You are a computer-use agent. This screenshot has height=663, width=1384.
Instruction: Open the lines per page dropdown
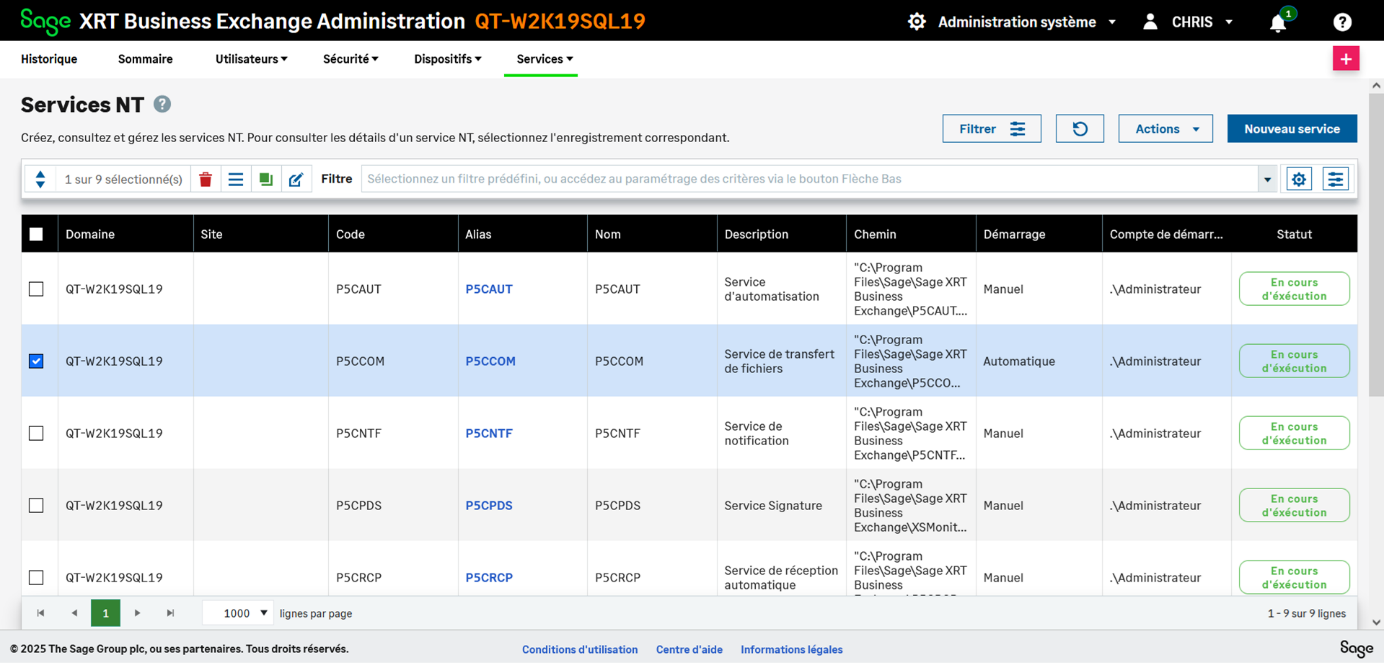(x=238, y=613)
